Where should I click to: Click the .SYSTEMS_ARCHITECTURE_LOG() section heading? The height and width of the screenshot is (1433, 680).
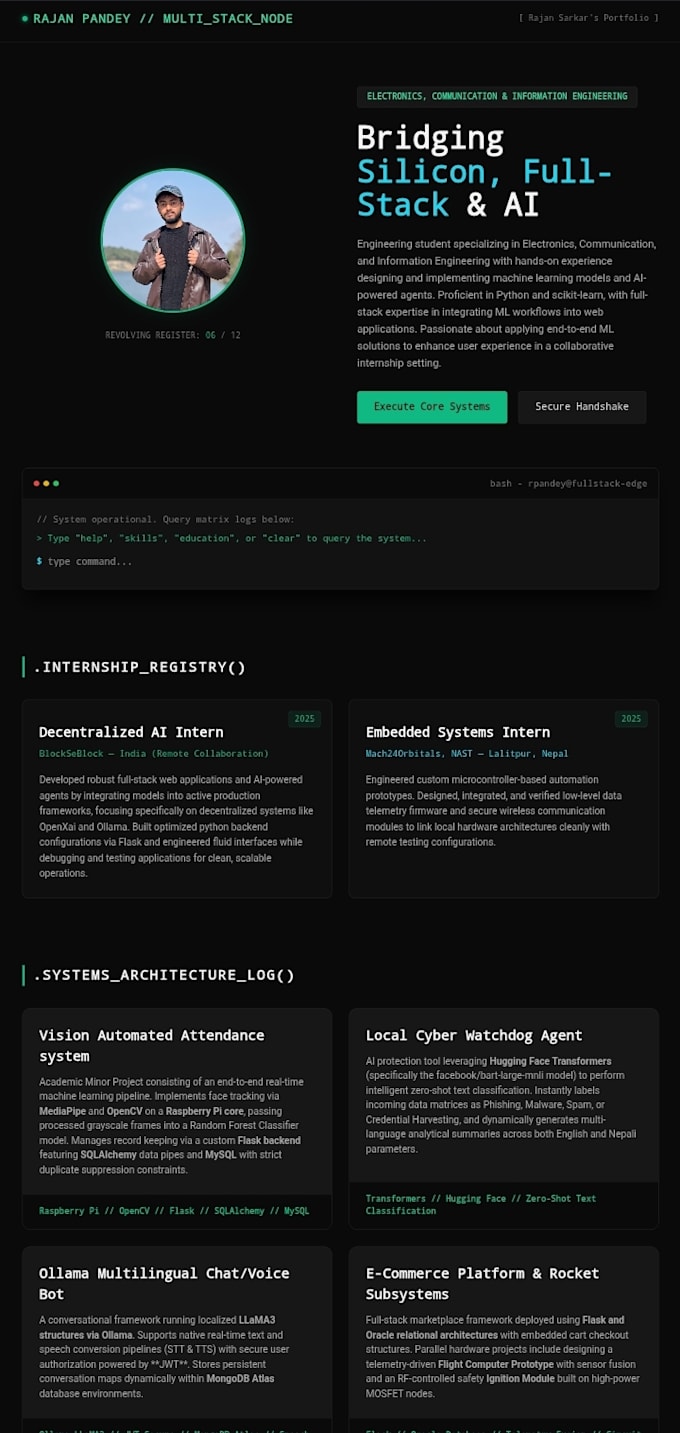pyautogui.click(x=164, y=975)
